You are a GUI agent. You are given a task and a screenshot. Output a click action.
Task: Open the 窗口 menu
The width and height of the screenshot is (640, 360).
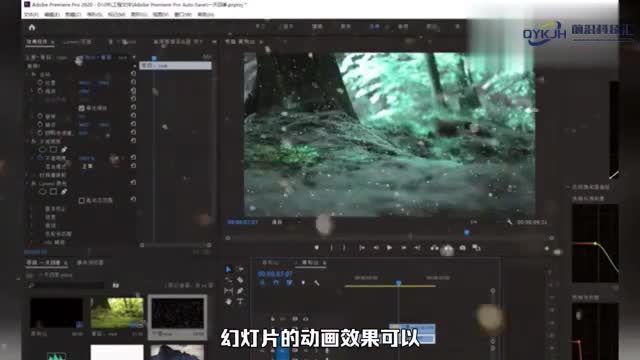(x=183, y=15)
